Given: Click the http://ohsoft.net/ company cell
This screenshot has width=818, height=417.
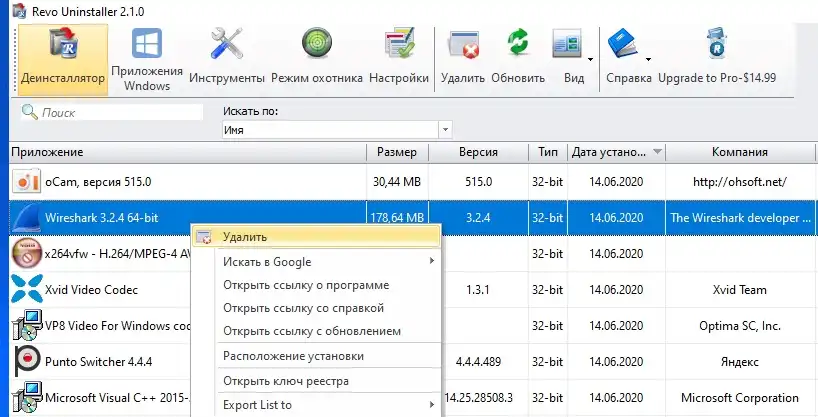Looking at the screenshot, I should [x=740, y=182].
